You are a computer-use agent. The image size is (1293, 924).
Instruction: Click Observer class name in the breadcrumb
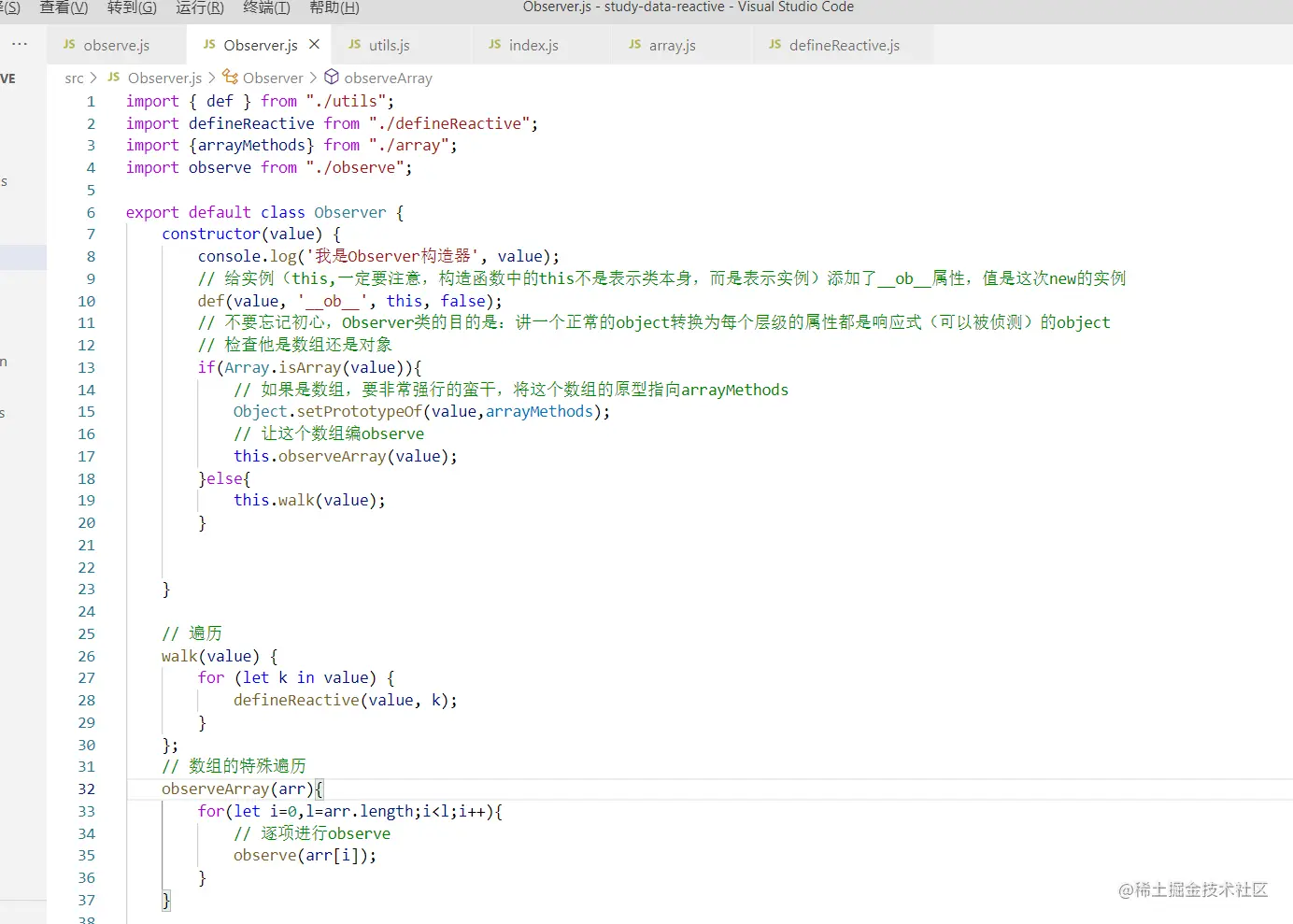272,78
